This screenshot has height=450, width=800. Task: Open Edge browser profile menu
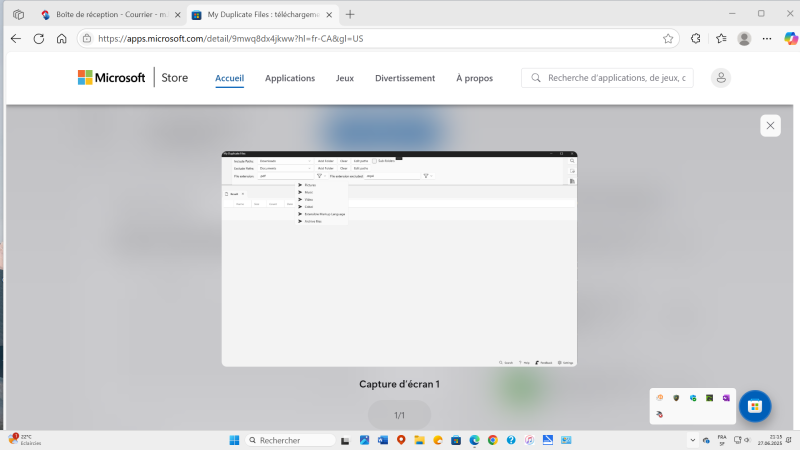[x=744, y=38]
